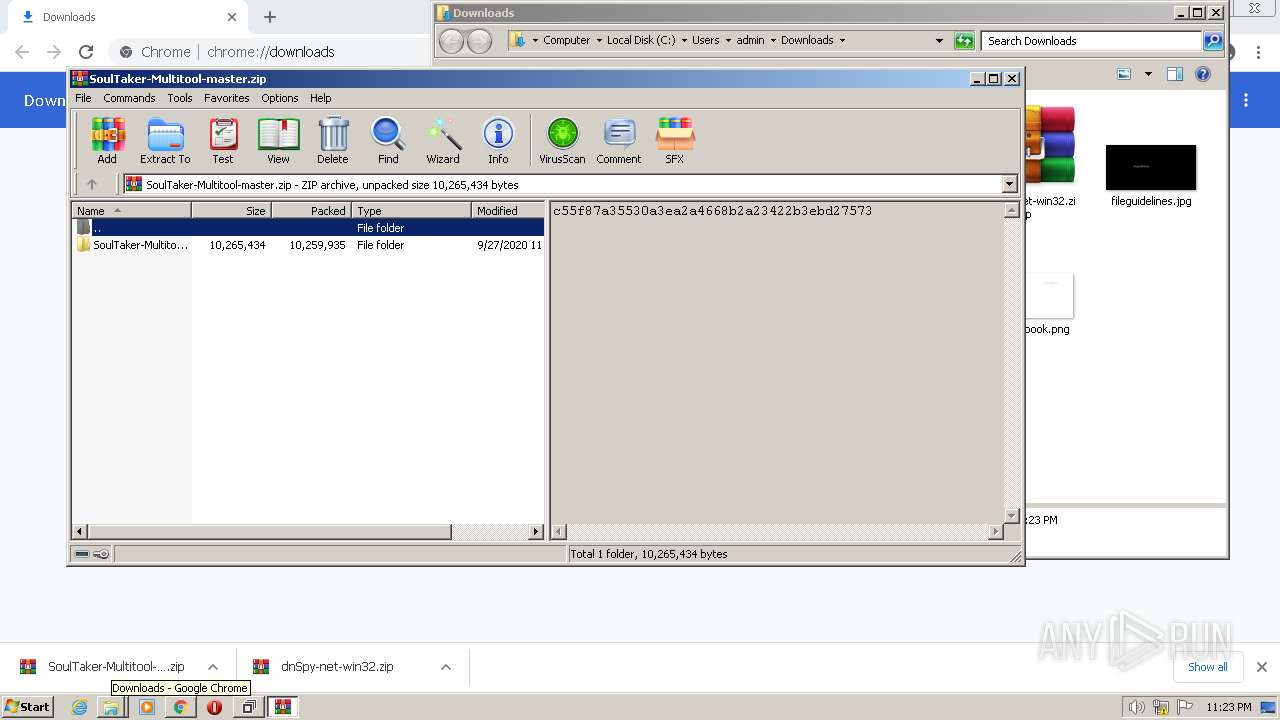Click the Extract To toolbar icon
The height and width of the screenshot is (720, 1280).
[x=165, y=140]
